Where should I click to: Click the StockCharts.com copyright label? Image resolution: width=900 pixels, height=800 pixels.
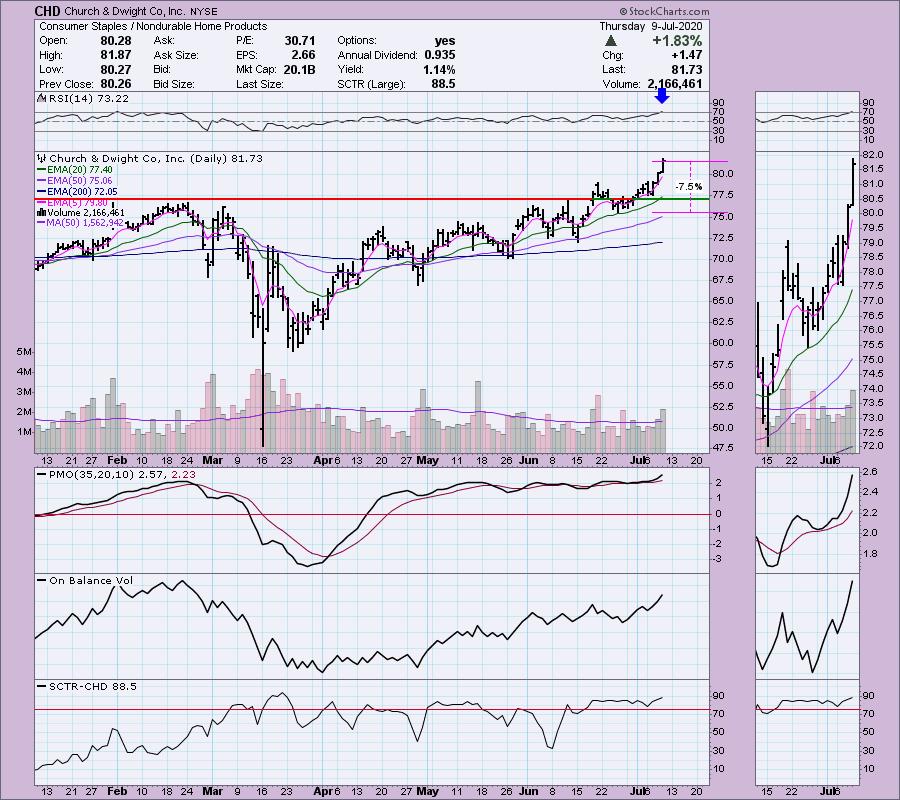[x=664, y=11]
